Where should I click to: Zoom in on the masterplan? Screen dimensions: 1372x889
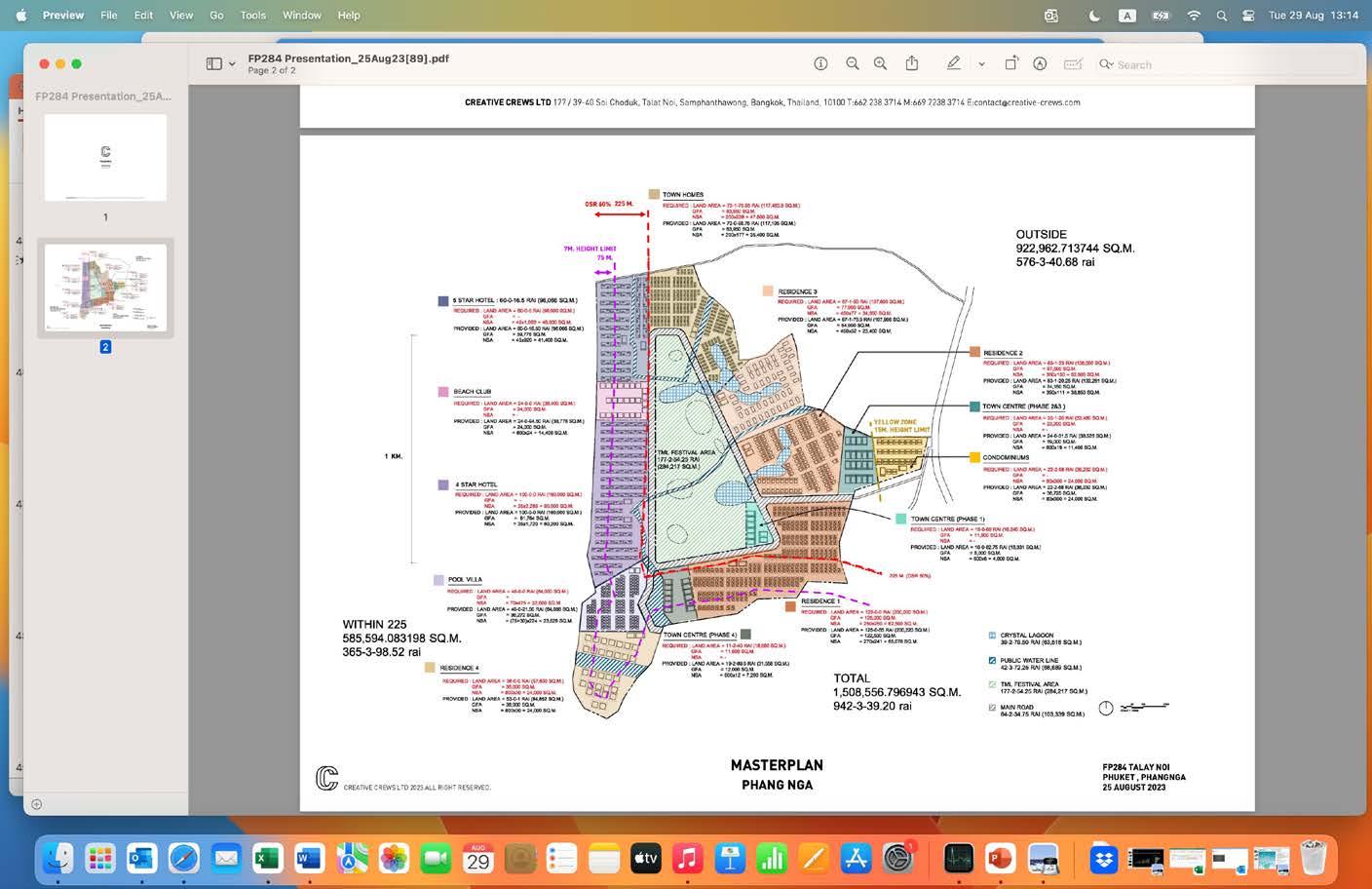point(881,63)
